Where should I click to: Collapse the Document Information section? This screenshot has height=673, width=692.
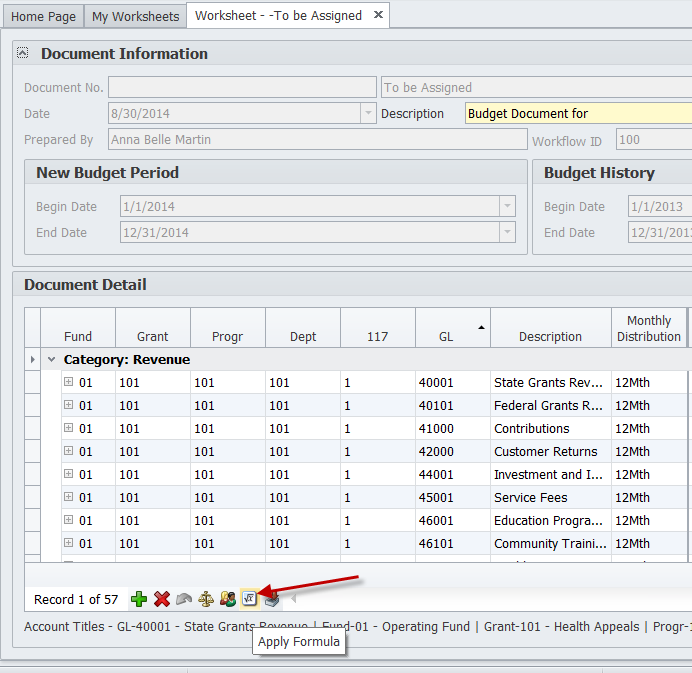tap(23, 53)
